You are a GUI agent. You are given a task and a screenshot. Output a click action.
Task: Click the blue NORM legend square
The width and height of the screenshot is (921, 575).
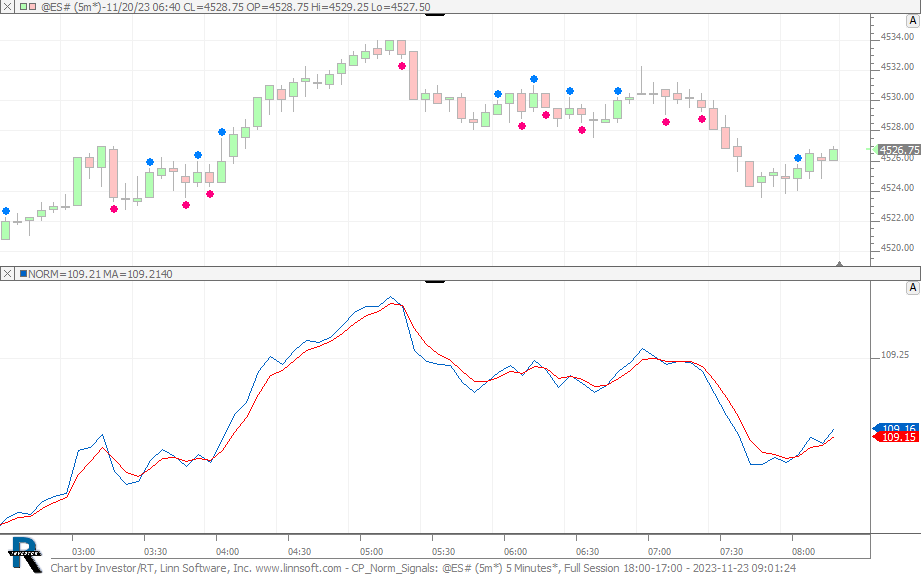23,274
